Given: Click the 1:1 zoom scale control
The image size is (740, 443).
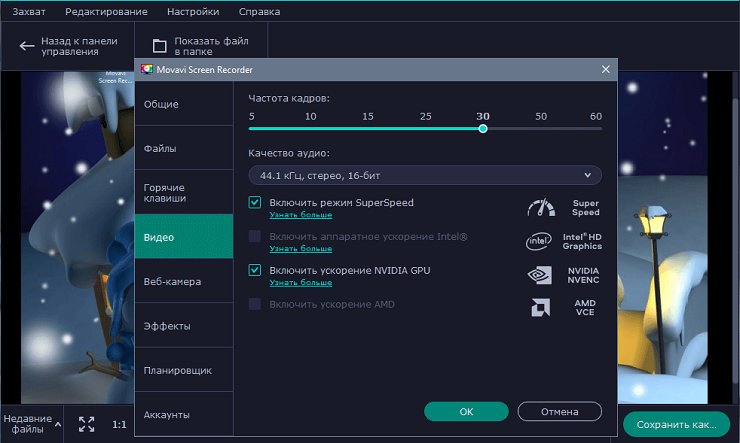Looking at the screenshot, I should 119,424.
